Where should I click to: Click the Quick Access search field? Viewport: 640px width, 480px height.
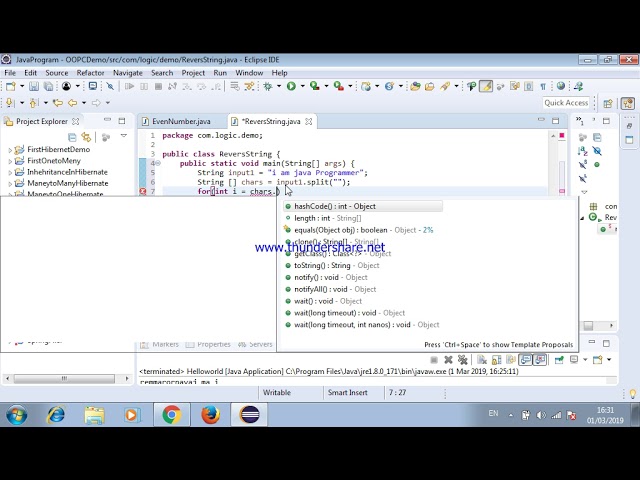point(566,103)
